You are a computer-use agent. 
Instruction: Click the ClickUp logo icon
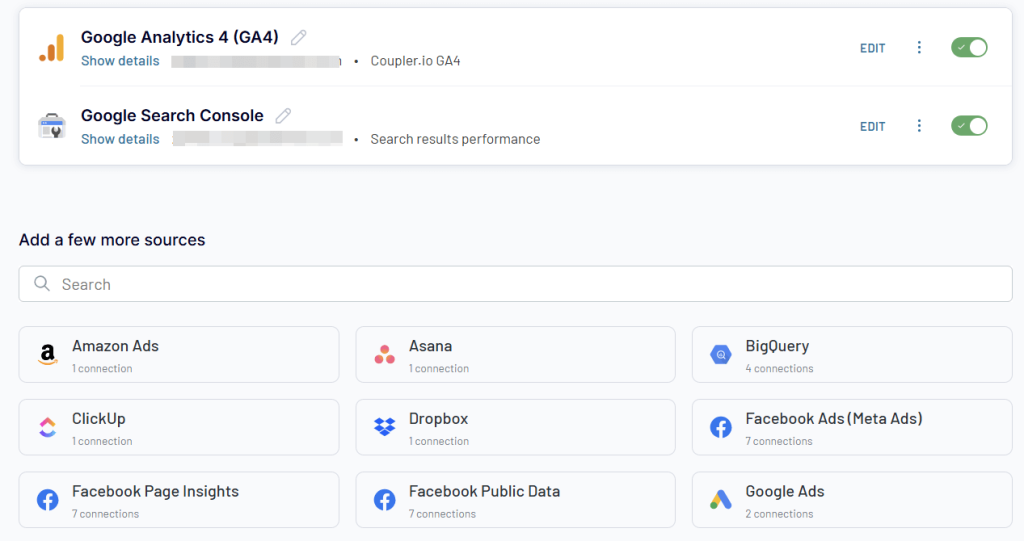pos(48,427)
